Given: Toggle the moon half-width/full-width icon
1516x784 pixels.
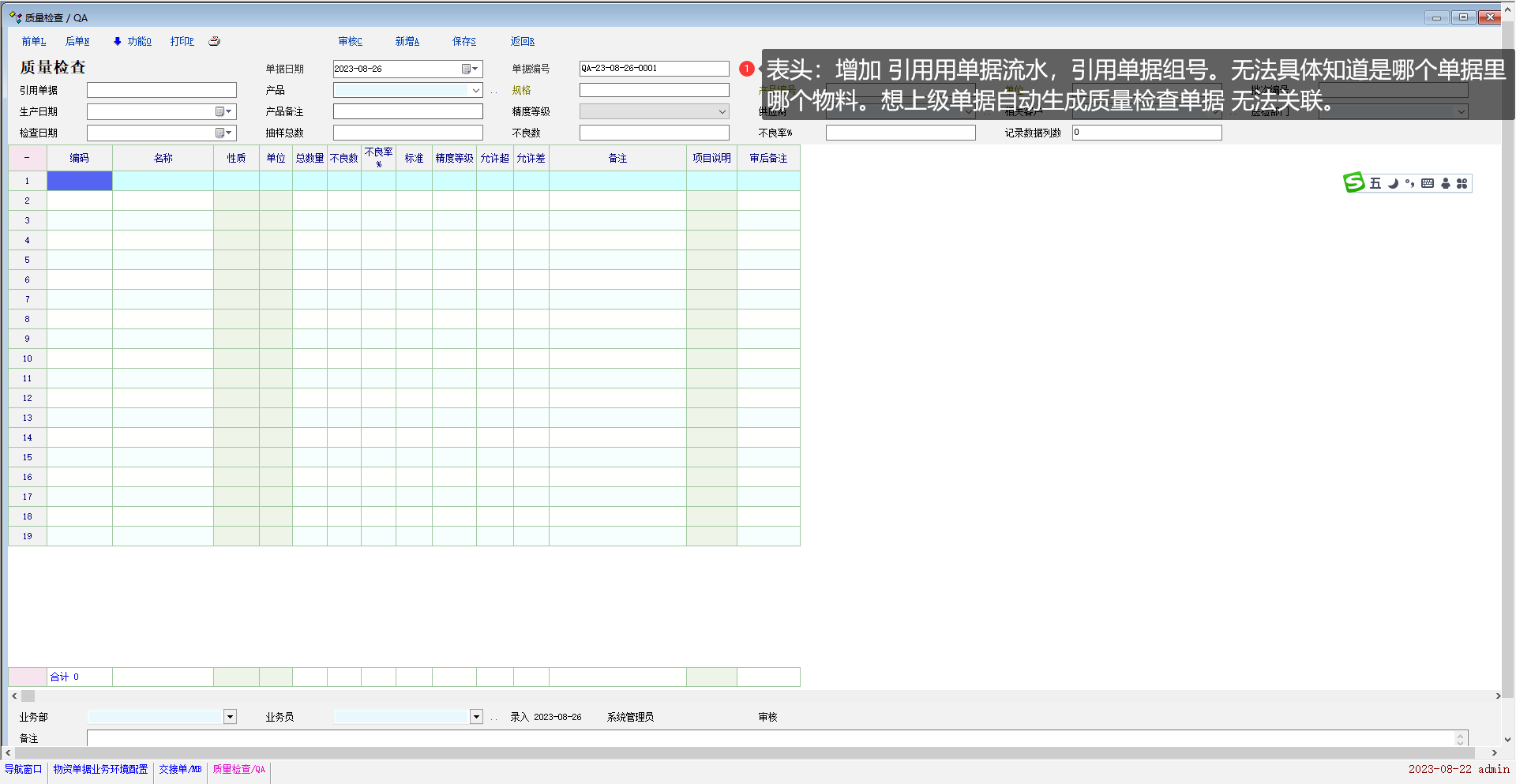Looking at the screenshot, I should [x=1393, y=183].
